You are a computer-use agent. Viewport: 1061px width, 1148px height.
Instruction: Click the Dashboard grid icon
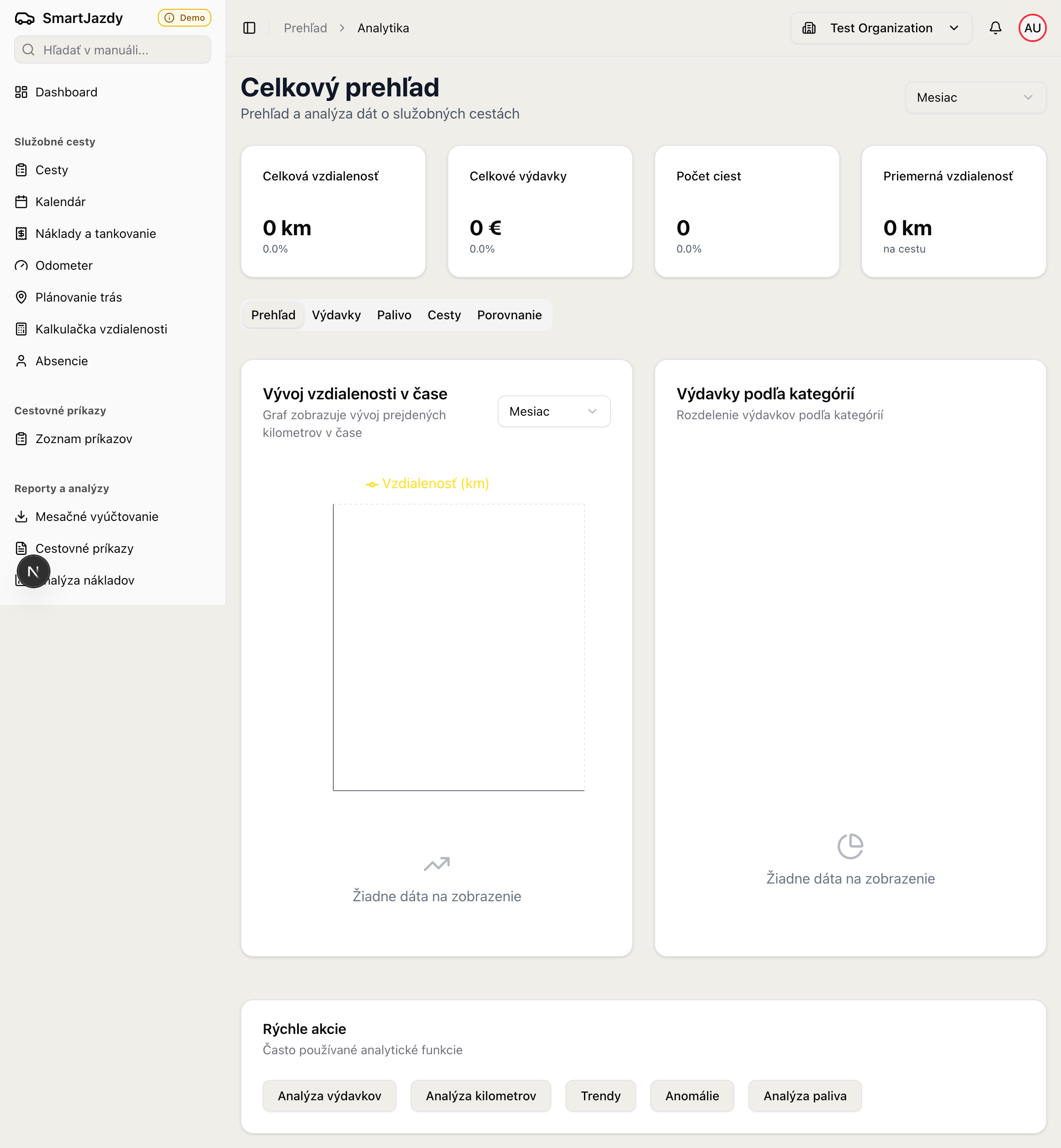(x=21, y=92)
